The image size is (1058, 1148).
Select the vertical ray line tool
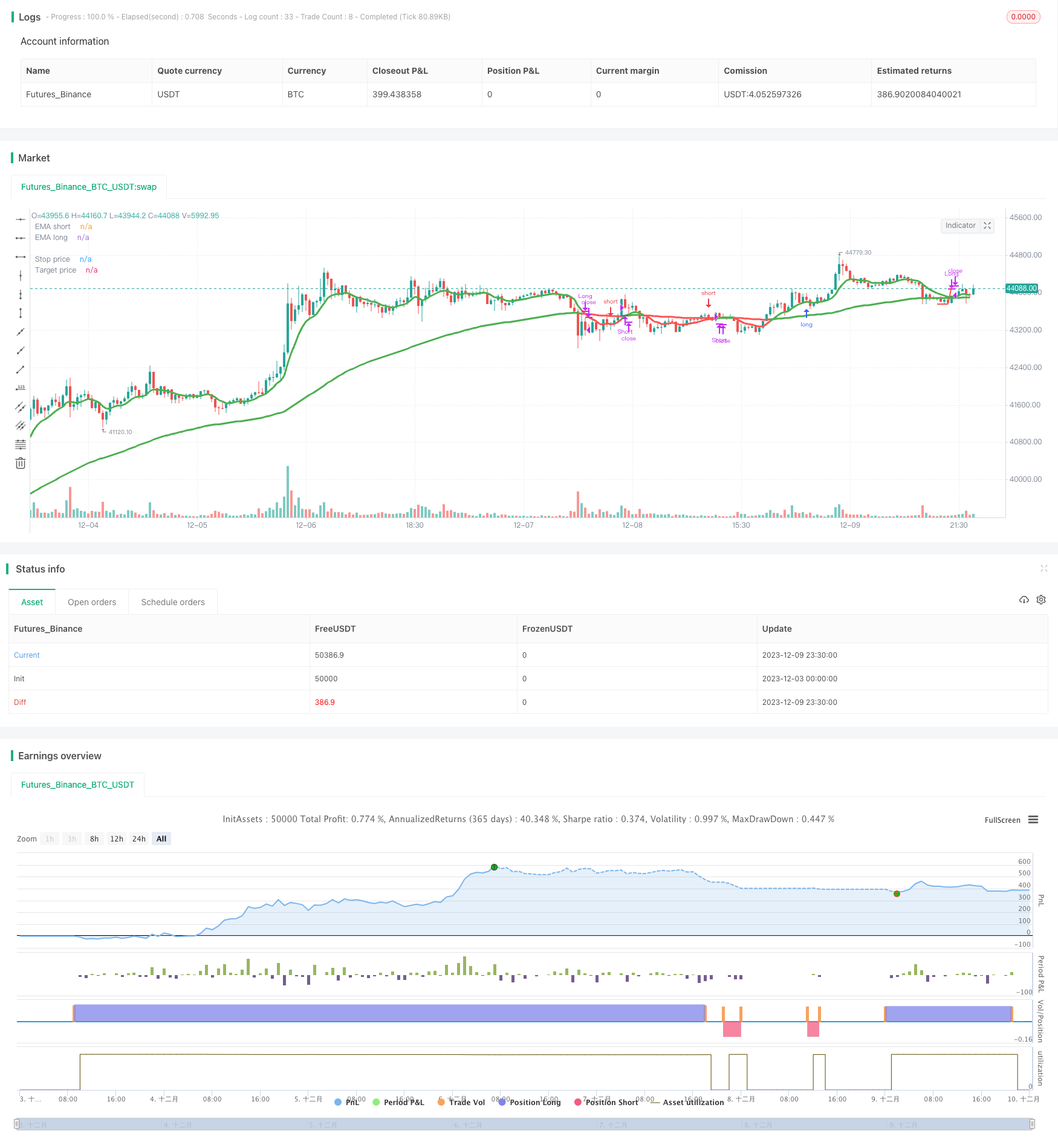coord(21,294)
